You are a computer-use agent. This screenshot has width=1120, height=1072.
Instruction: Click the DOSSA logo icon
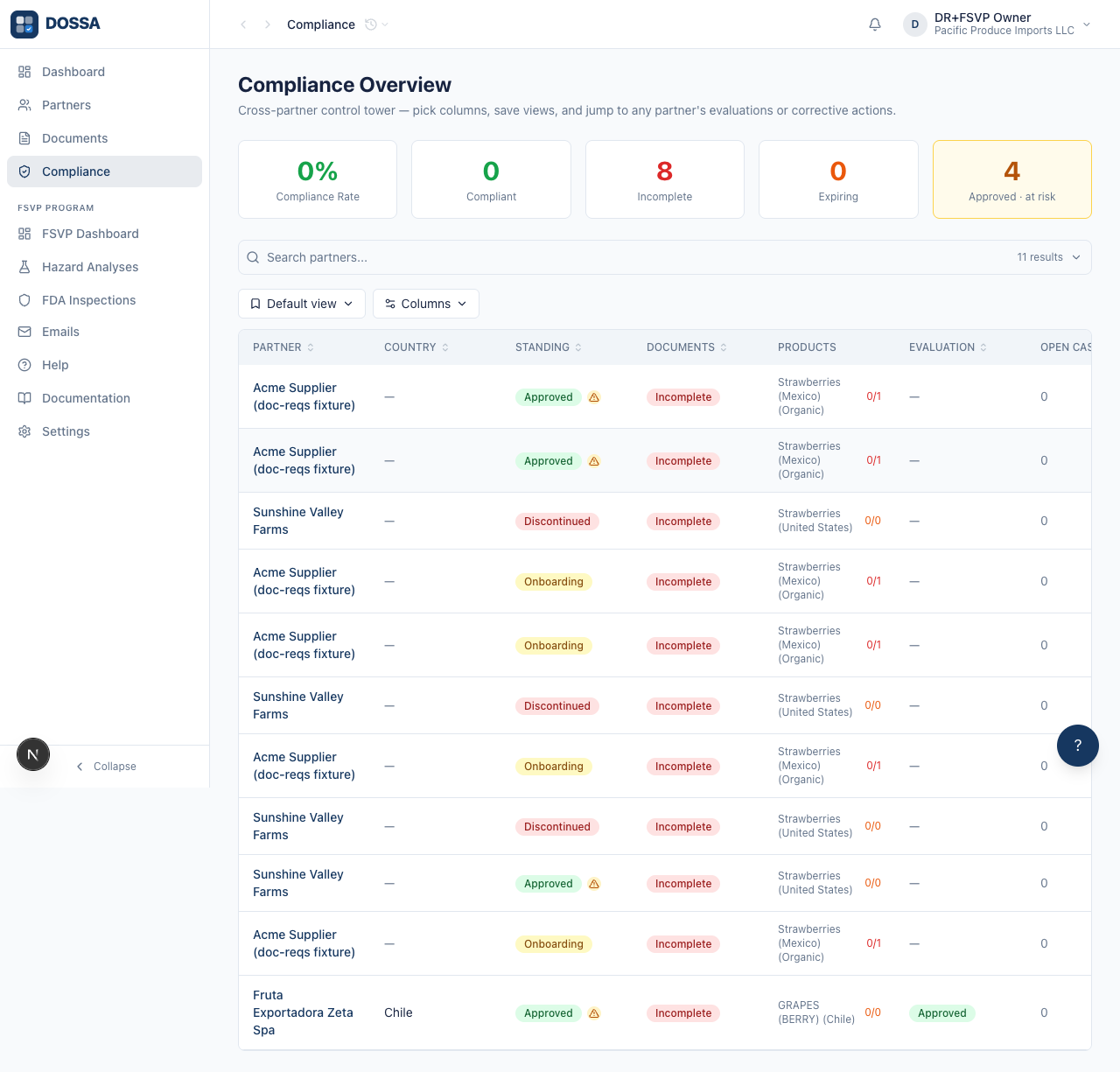click(x=24, y=25)
